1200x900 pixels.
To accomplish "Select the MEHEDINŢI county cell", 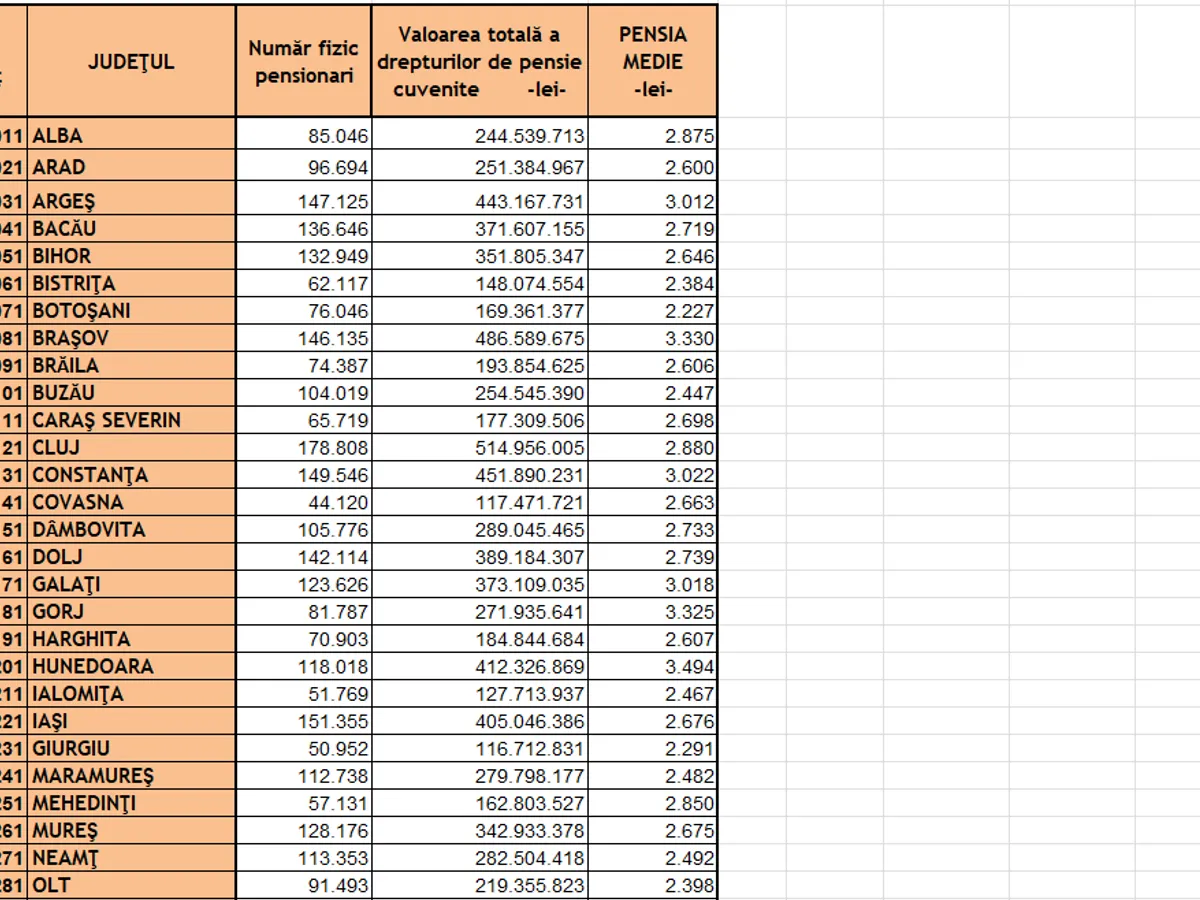I will click(131, 803).
